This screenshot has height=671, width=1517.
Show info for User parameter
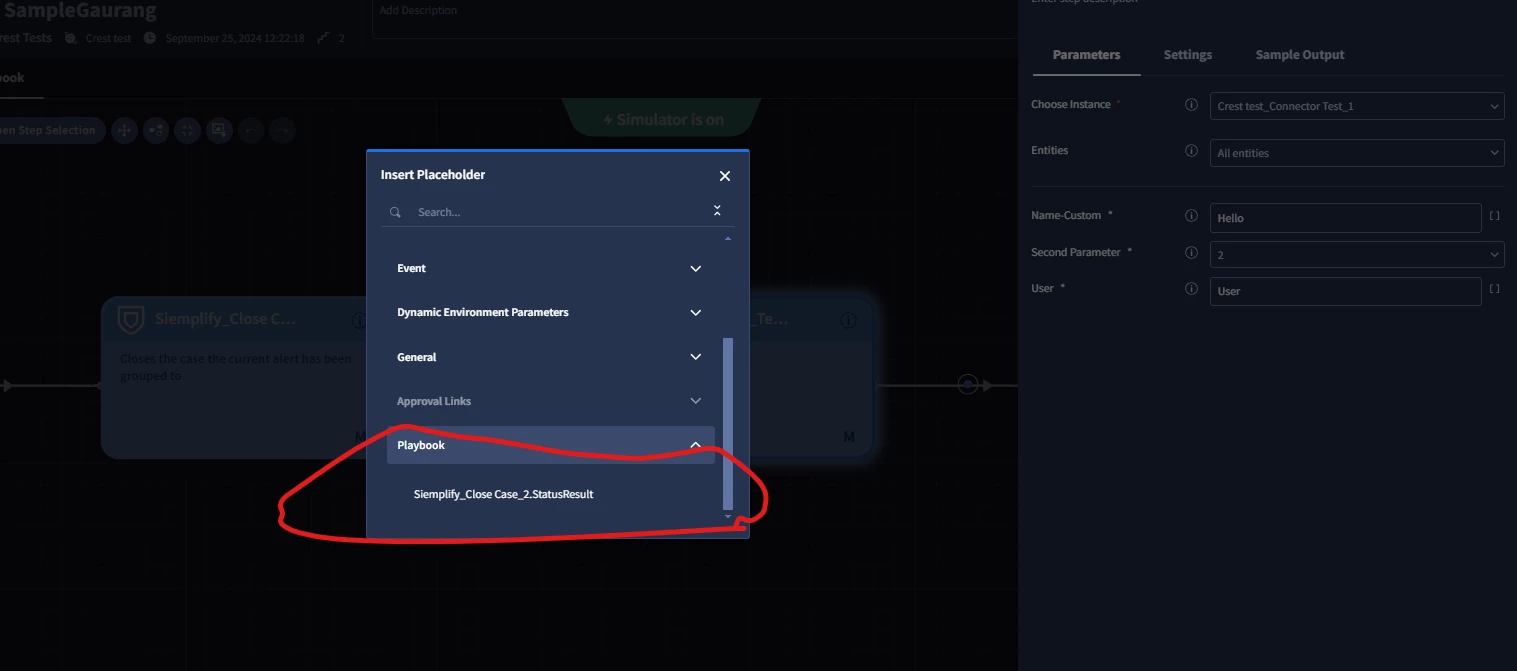[x=1191, y=288]
